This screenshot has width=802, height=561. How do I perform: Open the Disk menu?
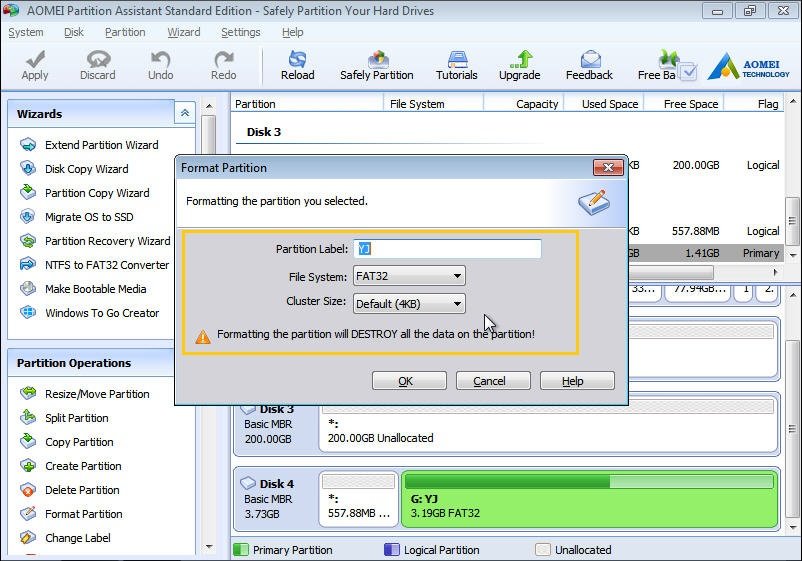pyautogui.click(x=74, y=32)
